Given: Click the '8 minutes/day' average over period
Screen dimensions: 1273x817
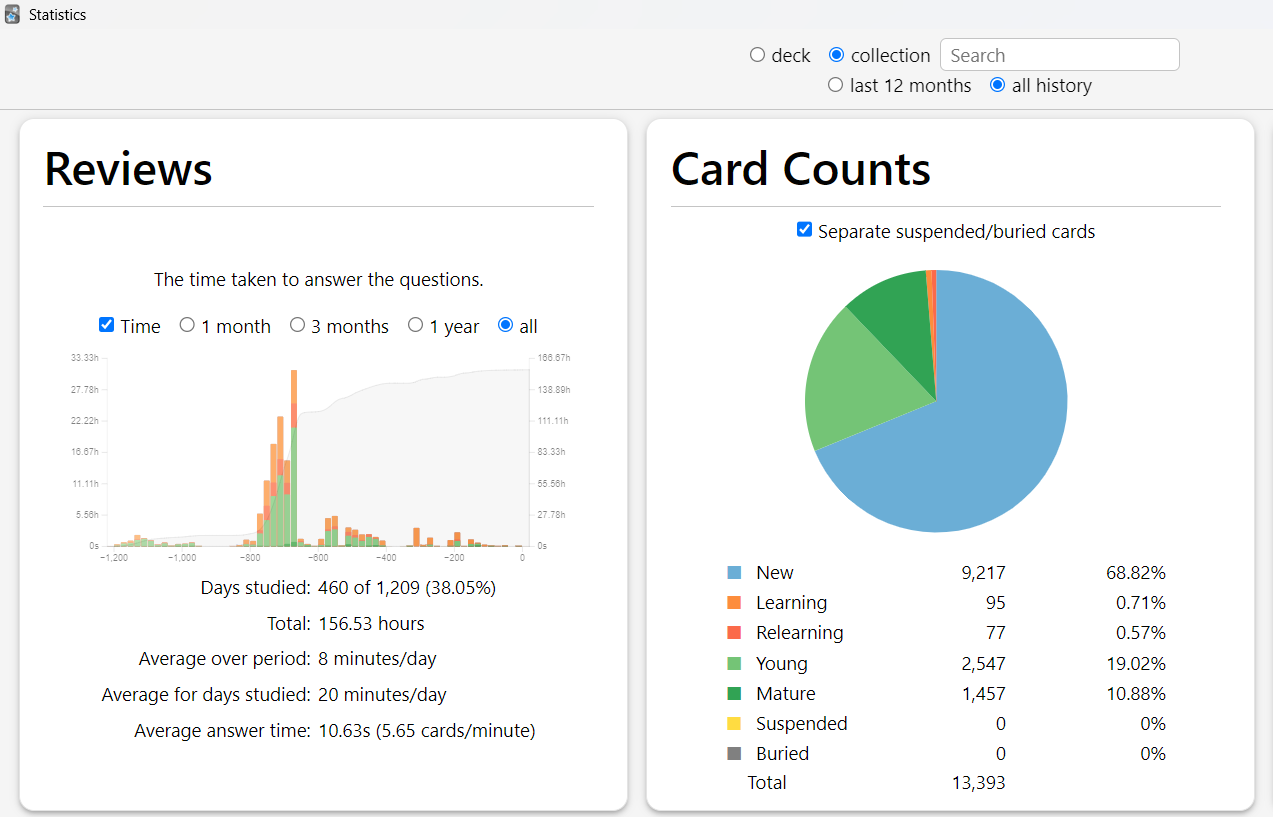Looking at the screenshot, I should click(377, 659).
